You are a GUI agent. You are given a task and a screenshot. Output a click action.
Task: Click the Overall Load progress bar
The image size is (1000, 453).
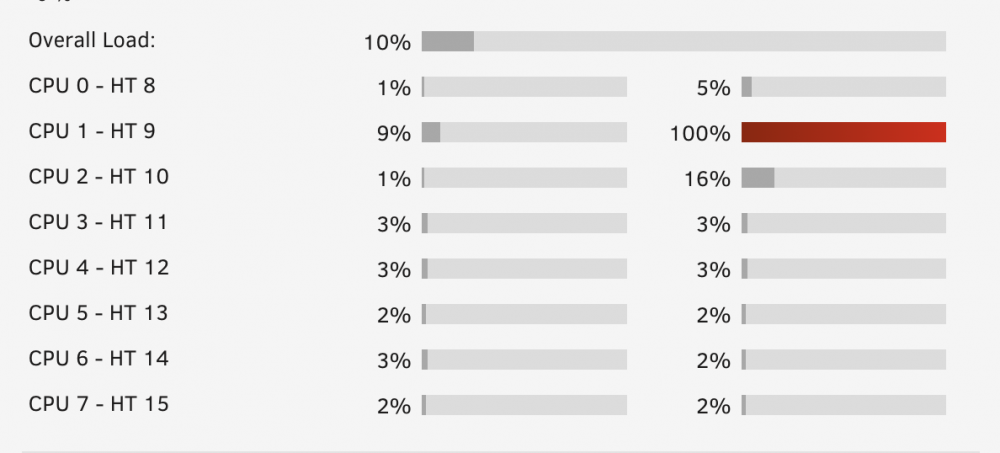pos(684,41)
